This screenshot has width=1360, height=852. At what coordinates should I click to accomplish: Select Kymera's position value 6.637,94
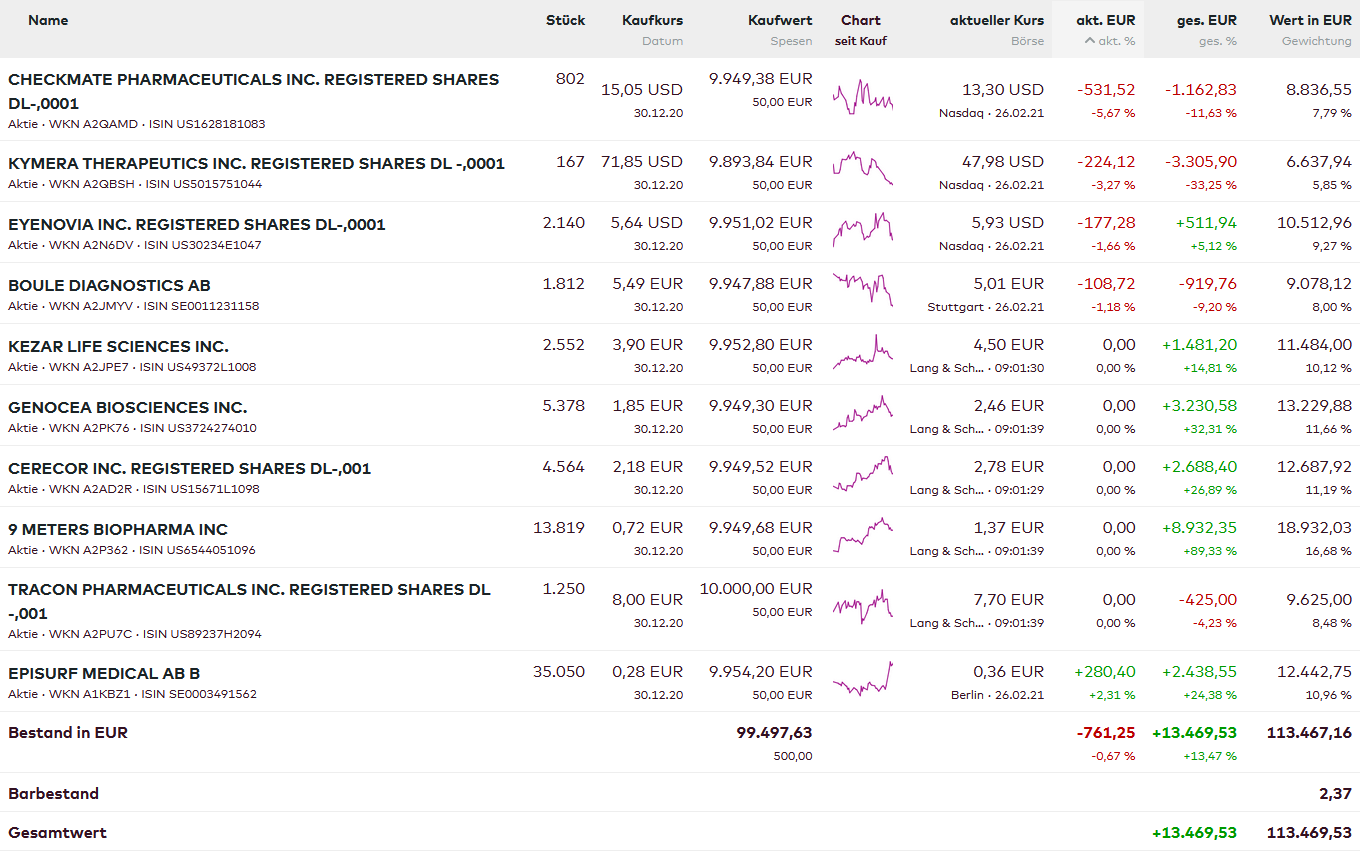[x=1318, y=162]
